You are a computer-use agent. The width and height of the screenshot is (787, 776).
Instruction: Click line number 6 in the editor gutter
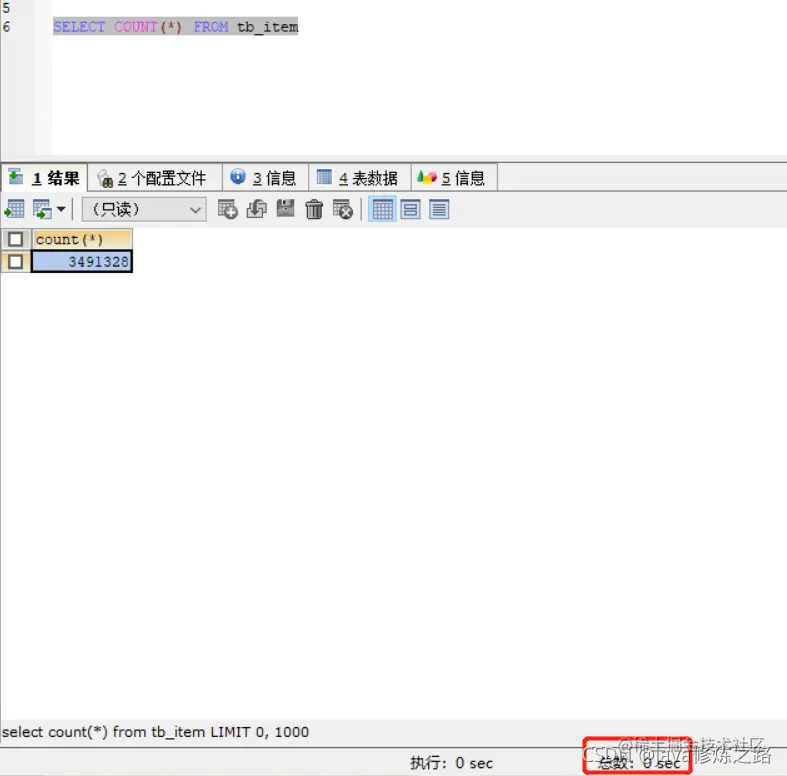[x=7, y=27]
